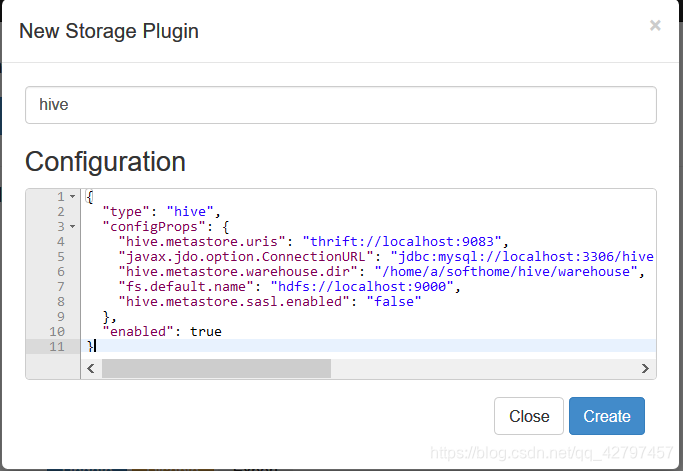Click the horizontal scrollbar thumb in editor
Image resolution: width=683 pixels, height=471 pixels.
[216, 369]
